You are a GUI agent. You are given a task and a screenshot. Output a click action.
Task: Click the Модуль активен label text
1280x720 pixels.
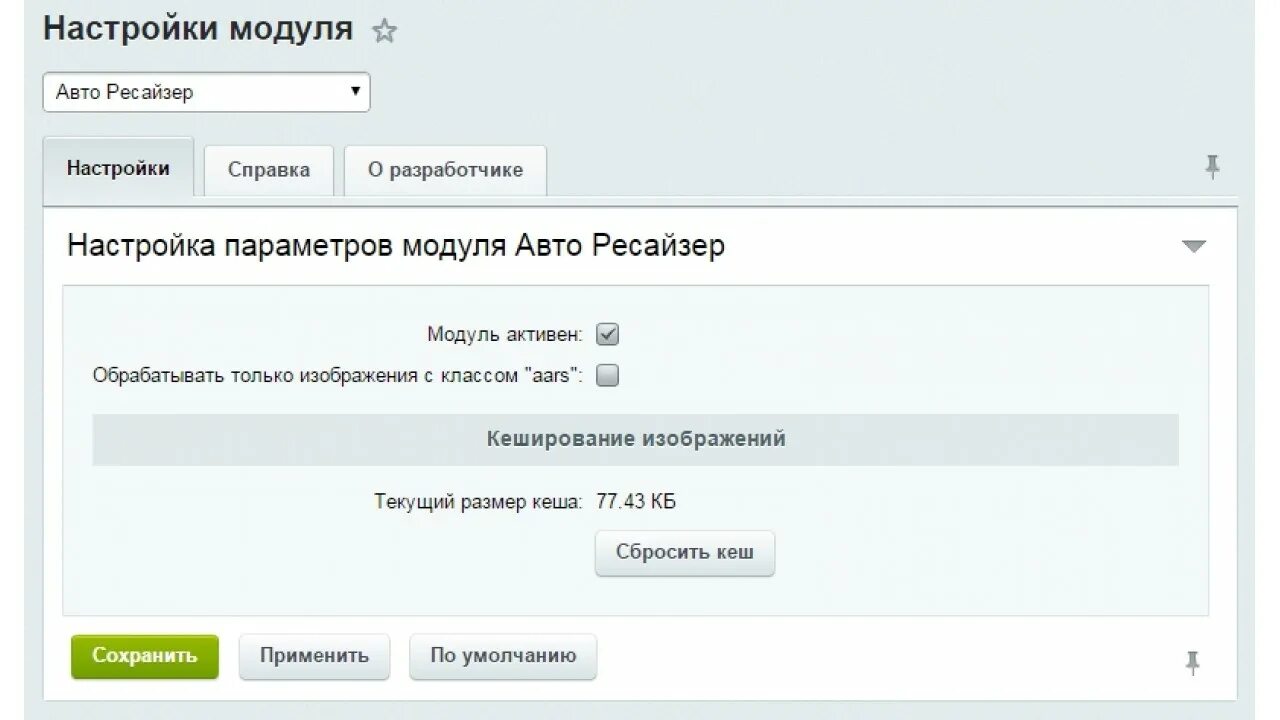pyautogui.click(x=504, y=335)
